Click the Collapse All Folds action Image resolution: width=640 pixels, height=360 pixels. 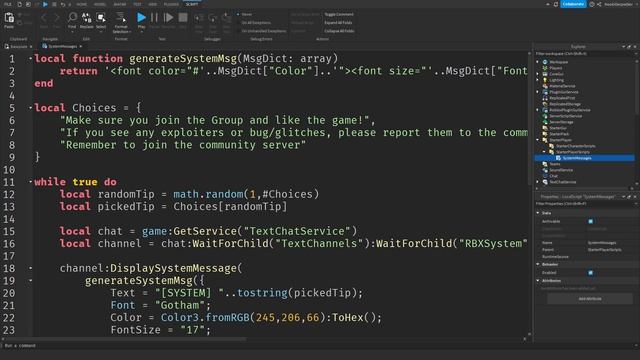339,31
